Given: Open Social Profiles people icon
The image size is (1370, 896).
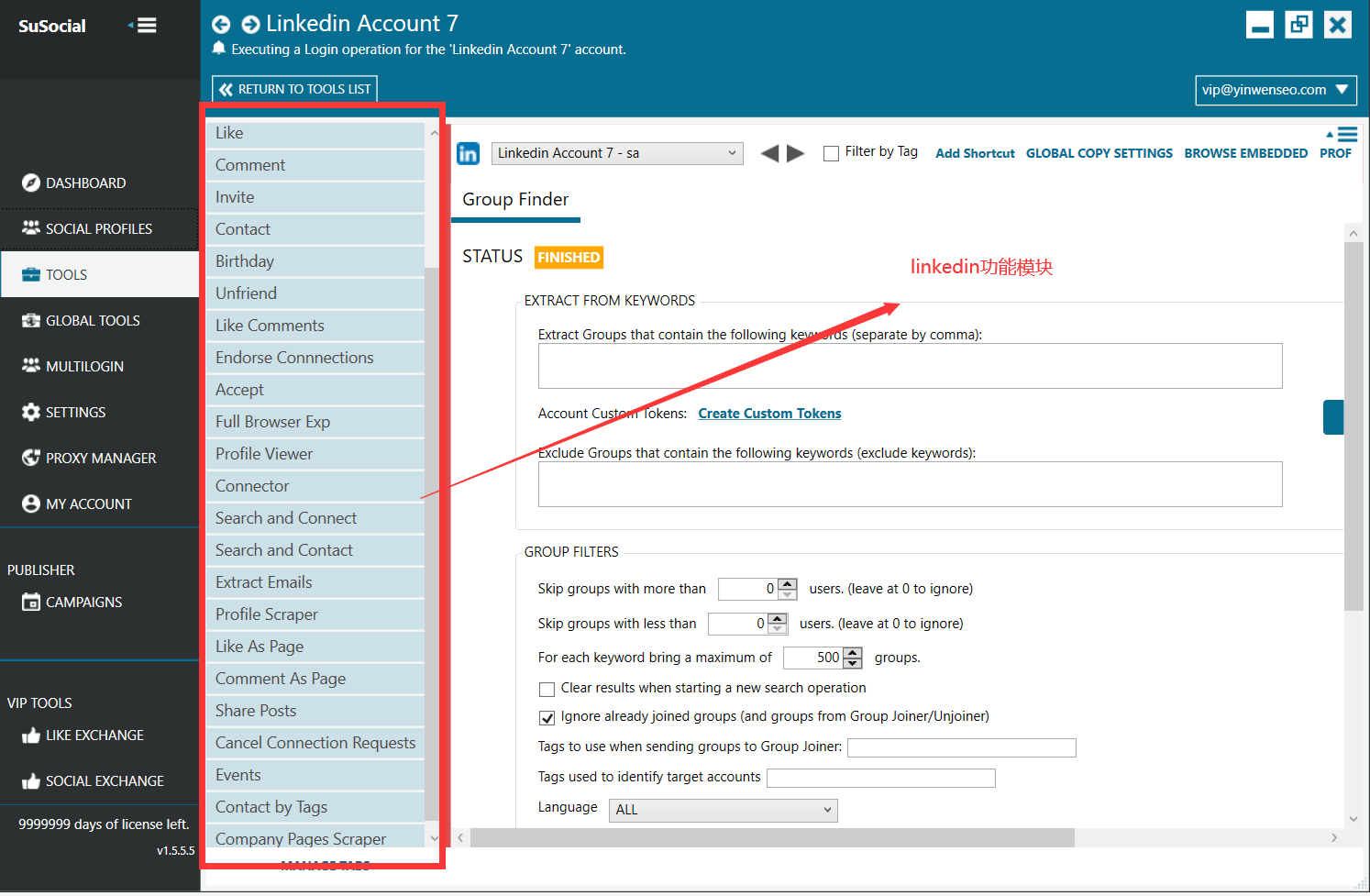Looking at the screenshot, I should [x=31, y=227].
